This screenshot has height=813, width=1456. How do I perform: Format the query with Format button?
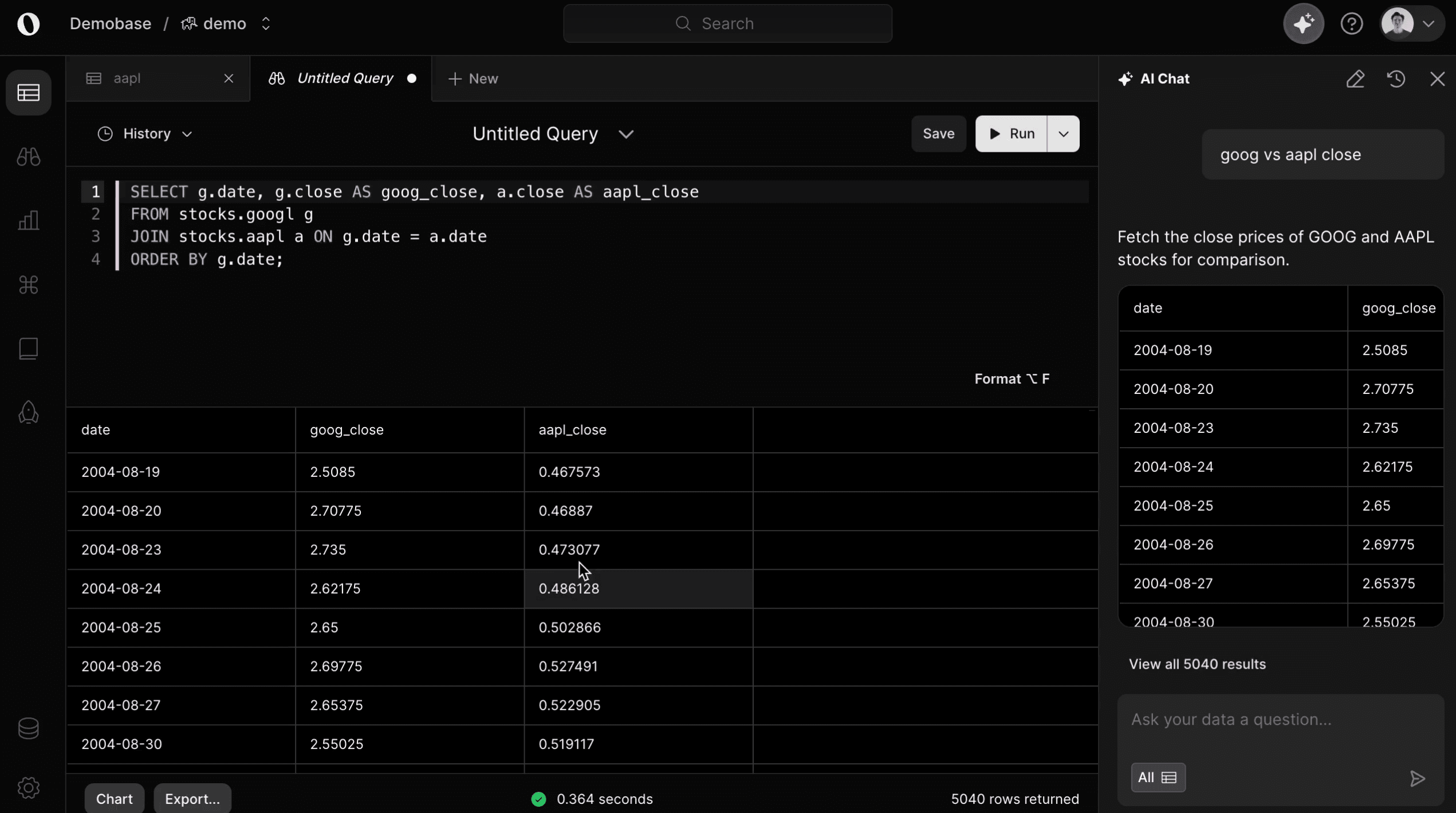(1012, 378)
